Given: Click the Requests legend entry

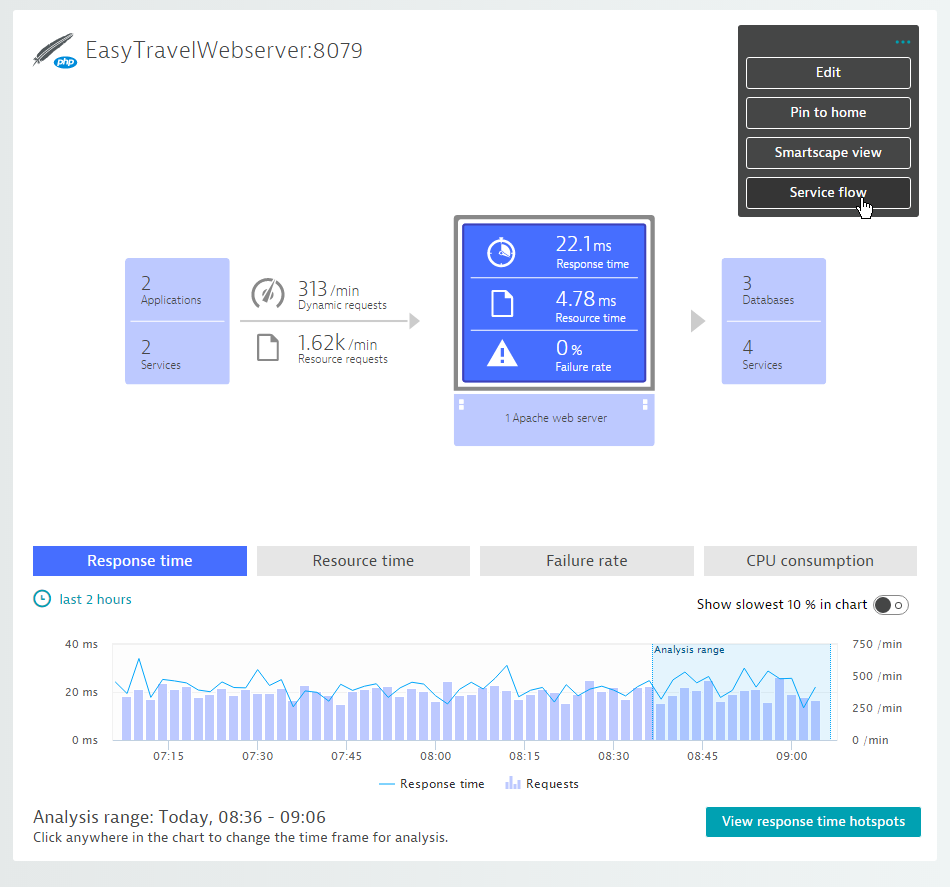Looking at the screenshot, I should [x=542, y=784].
